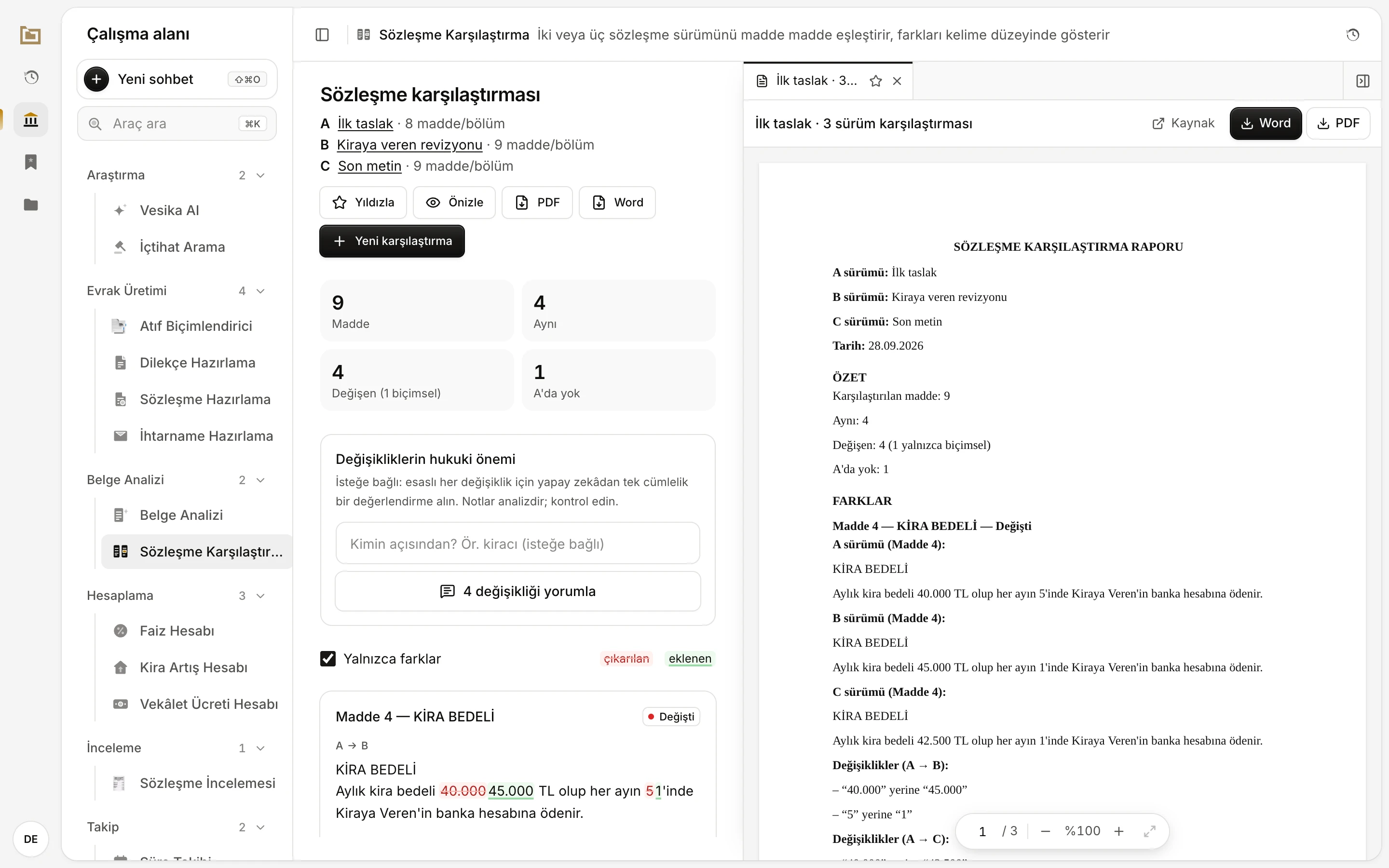Image resolution: width=1389 pixels, height=868 pixels.
Task: Open the Son metin version link
Action: 369,166
